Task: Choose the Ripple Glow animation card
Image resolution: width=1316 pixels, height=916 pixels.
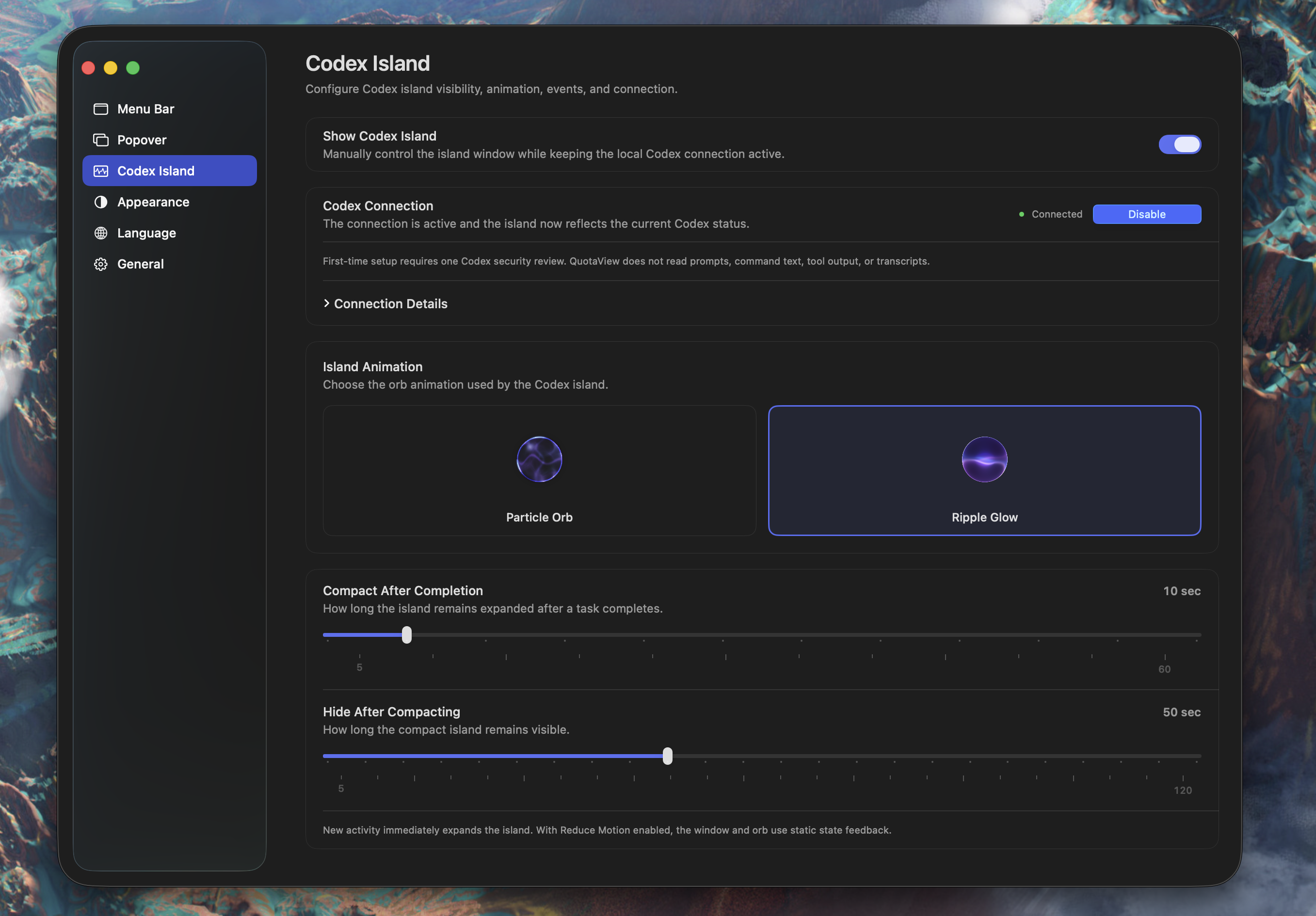Action: click(984, 470)
